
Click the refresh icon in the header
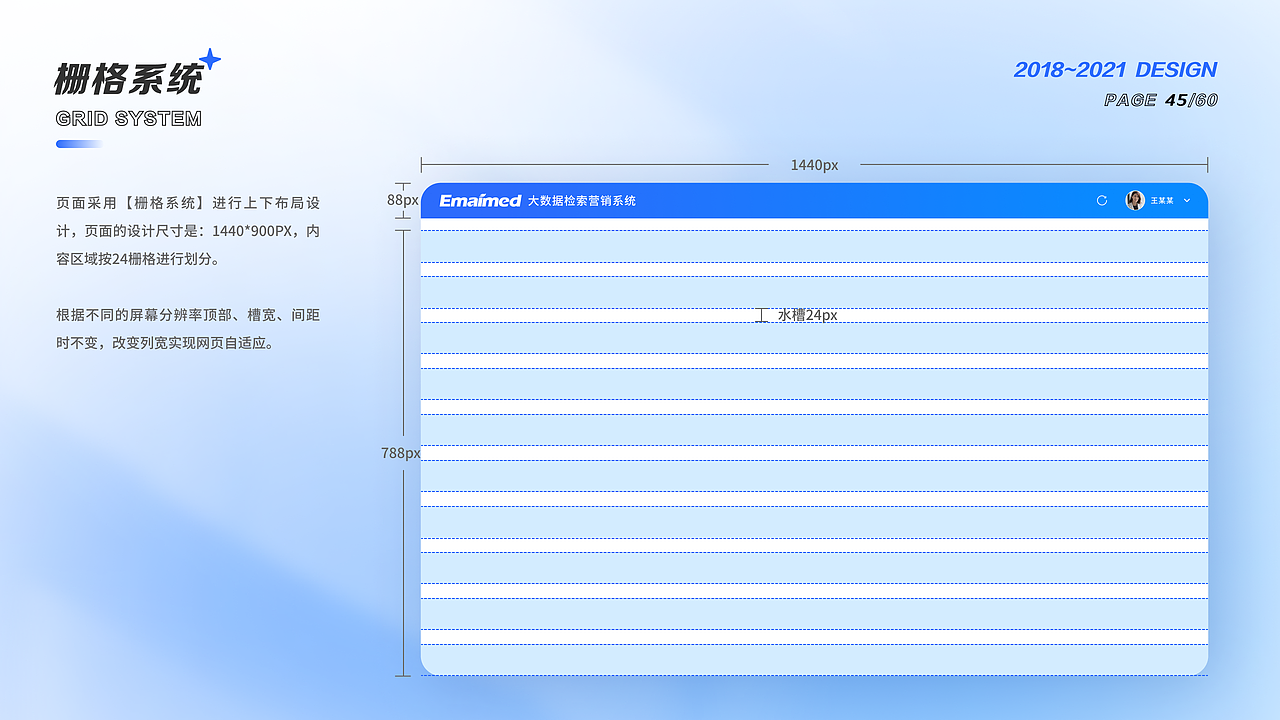click(1102, 200)
